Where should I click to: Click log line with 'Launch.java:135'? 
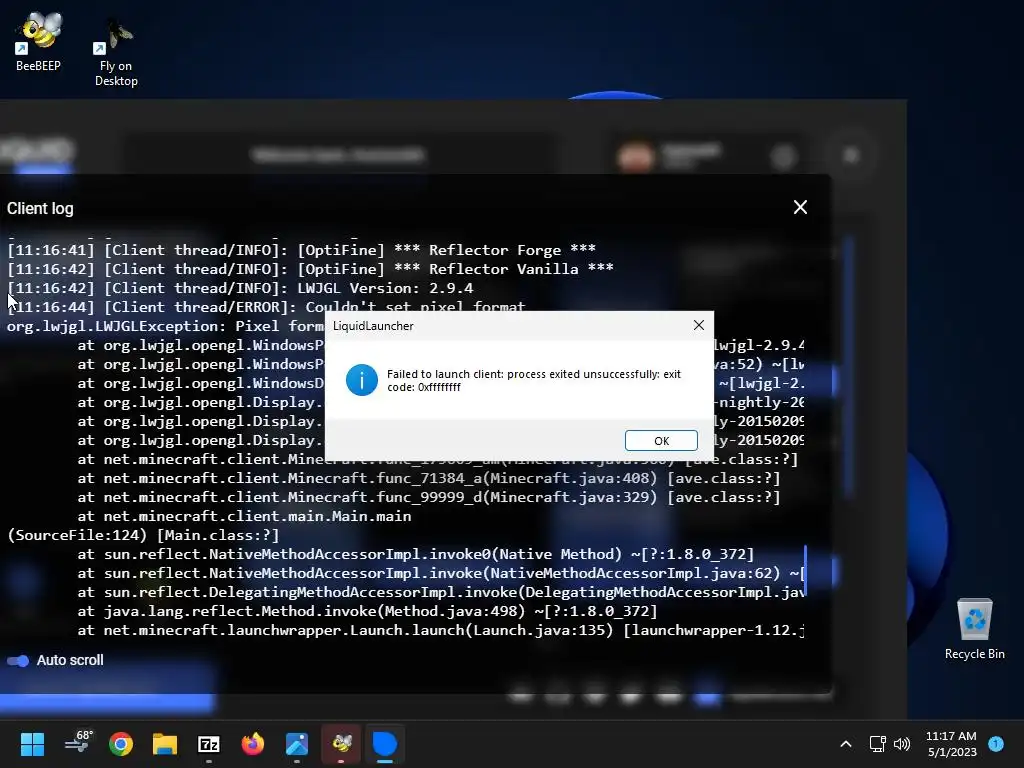[441, 630]
